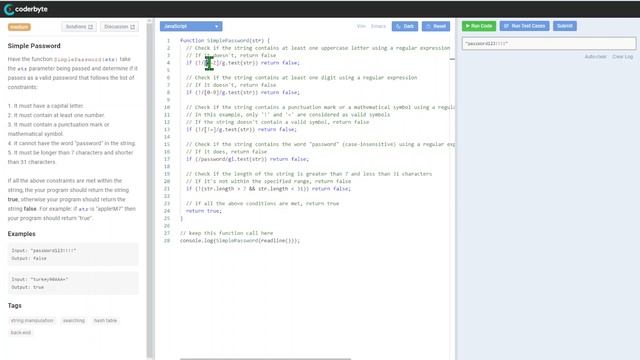640x360 pixels.
Task: Click the console.log call on line 28
Action: pyautogui.click(x=240, y=240)
